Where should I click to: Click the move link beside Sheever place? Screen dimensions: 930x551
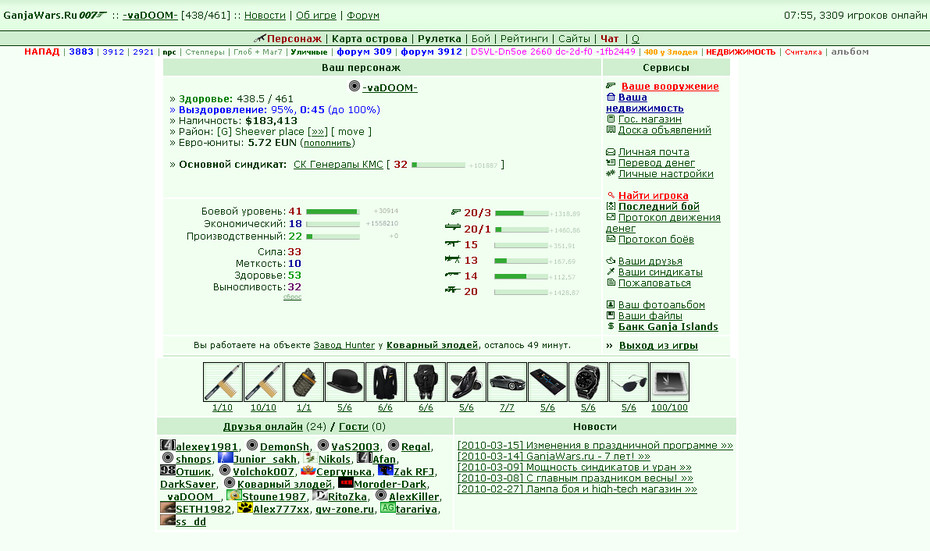[x=351, y=132]
